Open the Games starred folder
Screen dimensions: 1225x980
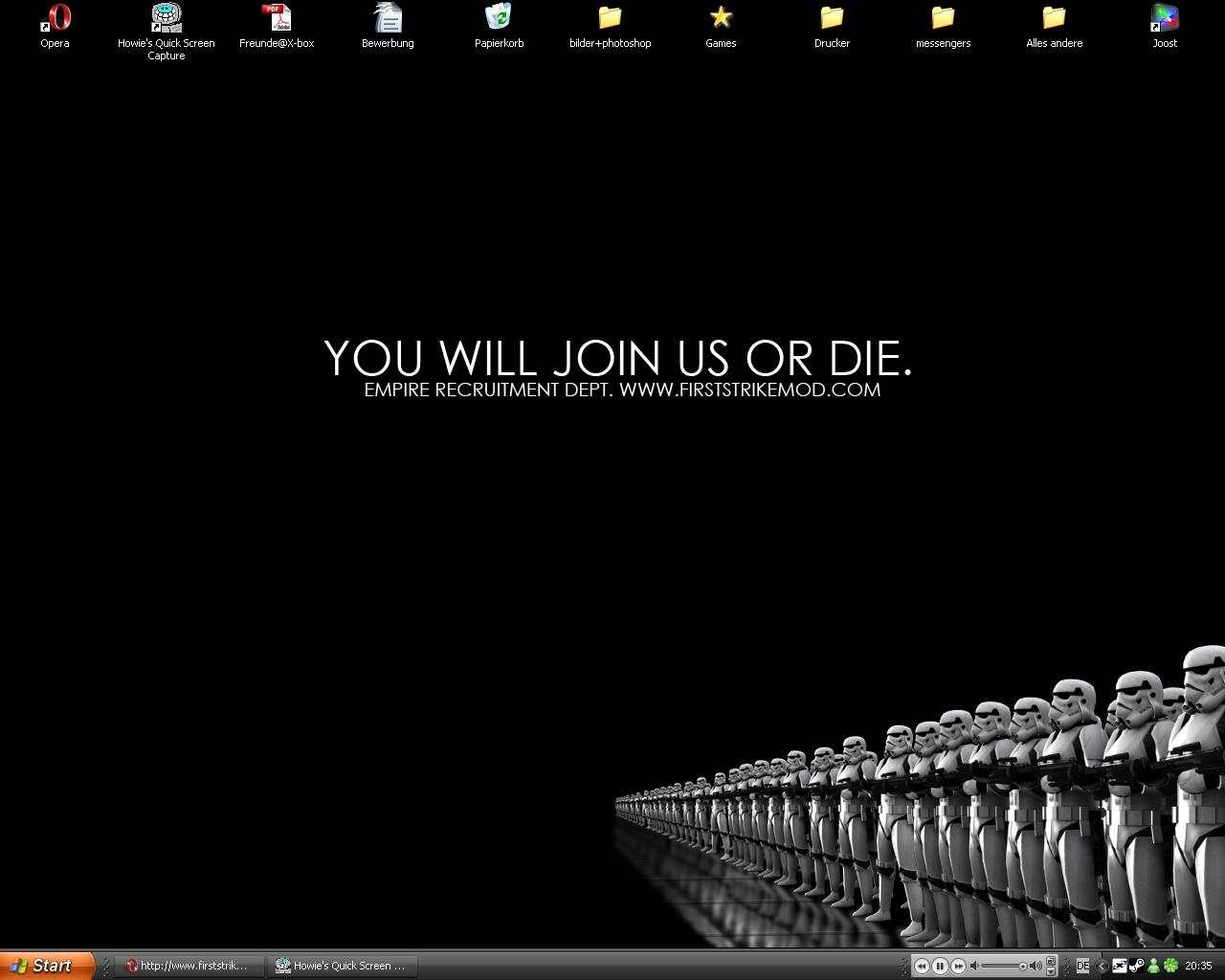tap(721, 18)
